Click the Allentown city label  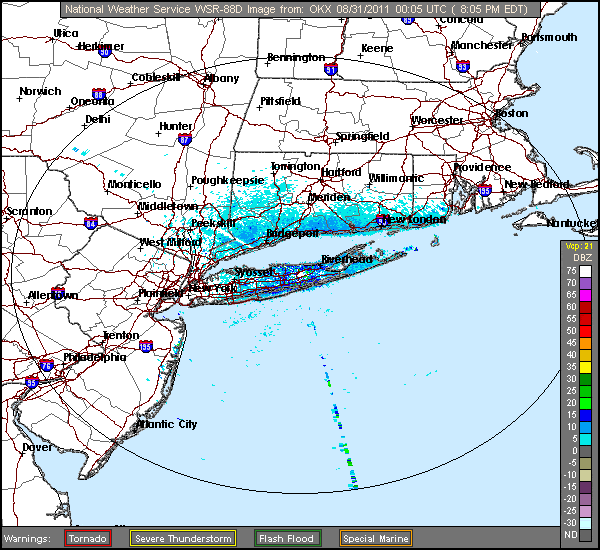(x=53, y=295)
